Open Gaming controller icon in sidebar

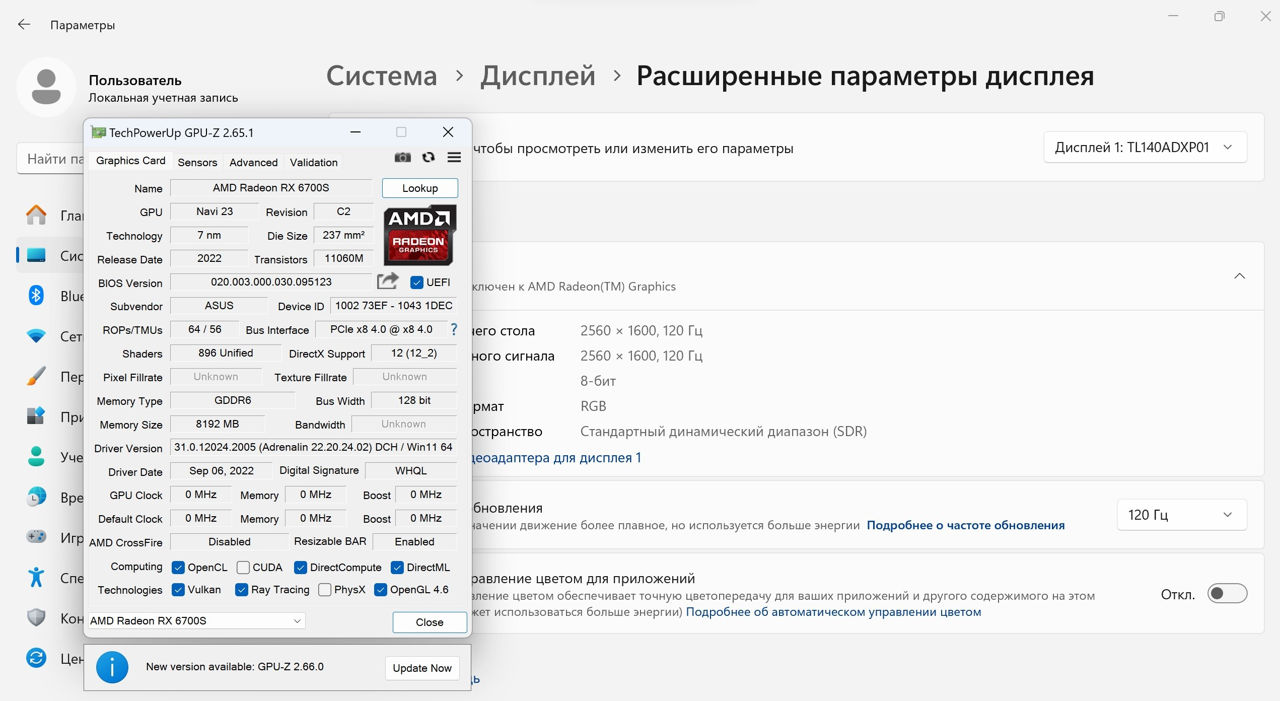(x=36, y=537)
